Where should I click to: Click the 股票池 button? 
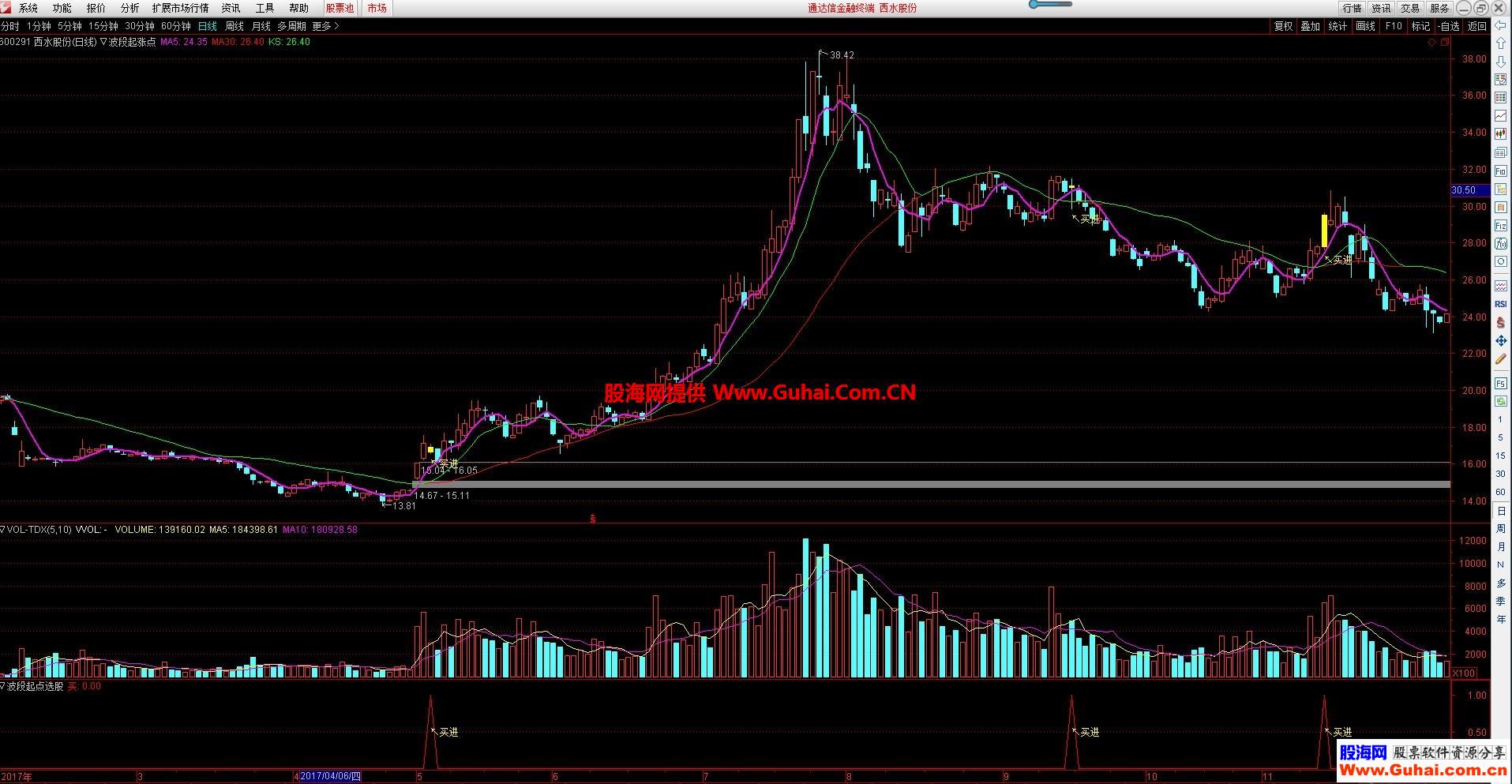[340, 8]
